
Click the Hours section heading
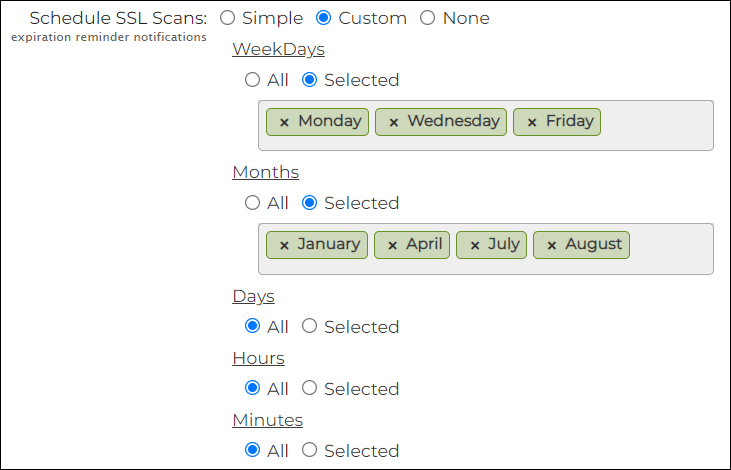[258, 358]
